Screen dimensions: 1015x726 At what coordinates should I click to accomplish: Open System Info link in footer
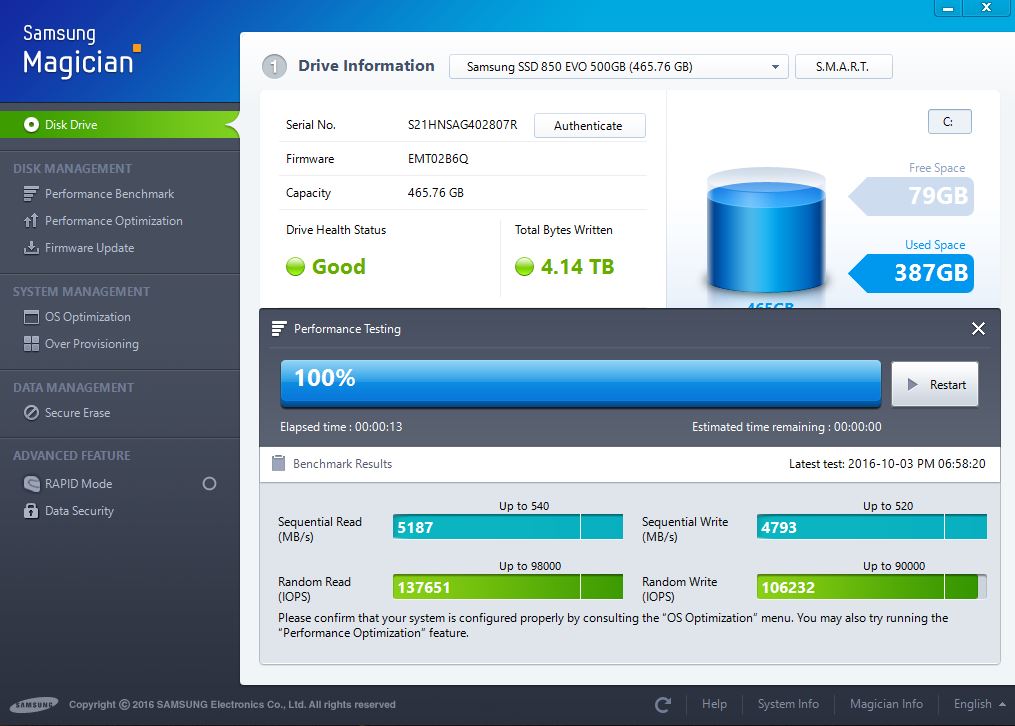tap(788, 704)
